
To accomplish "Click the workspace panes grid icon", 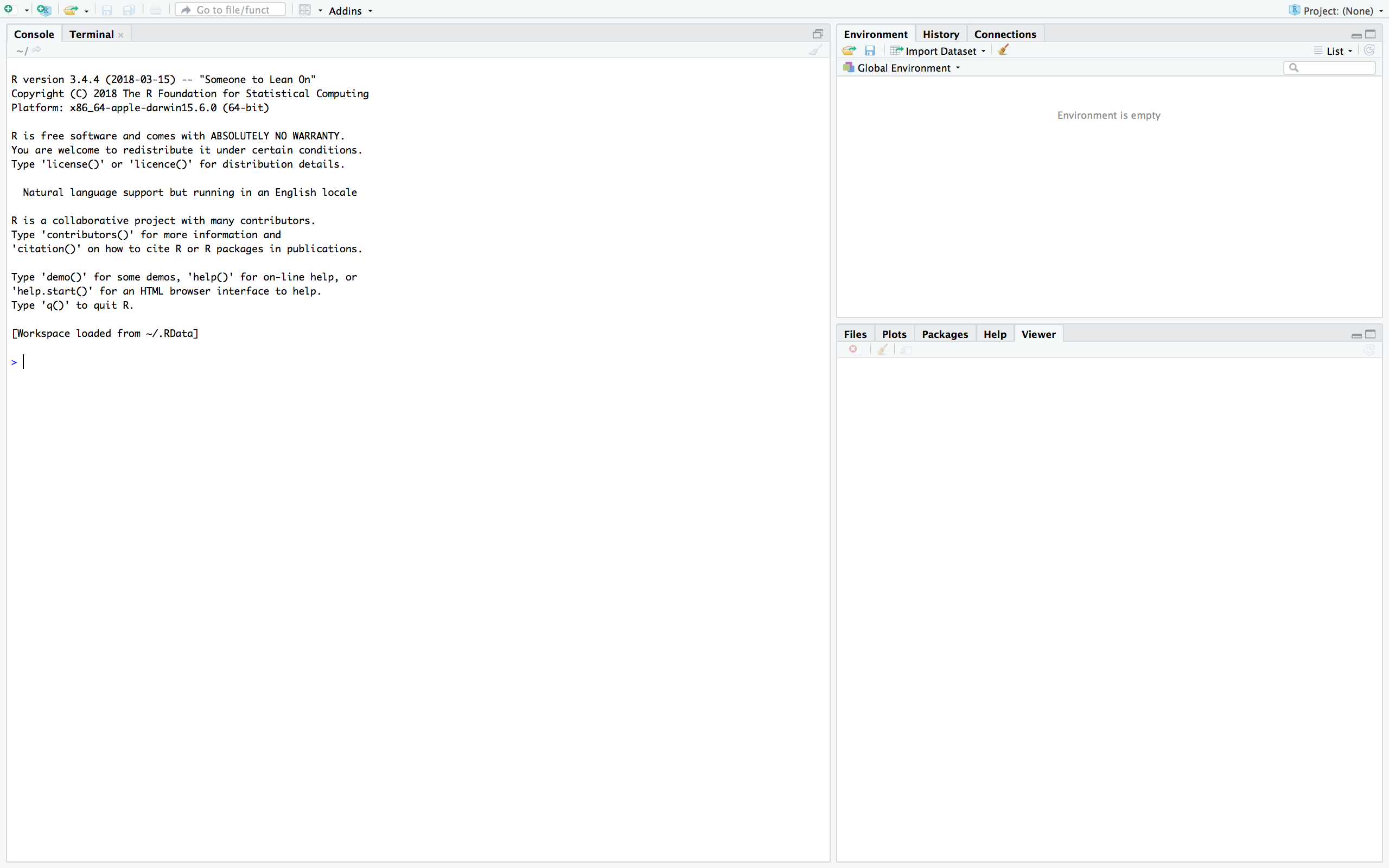I will (305, 10).
